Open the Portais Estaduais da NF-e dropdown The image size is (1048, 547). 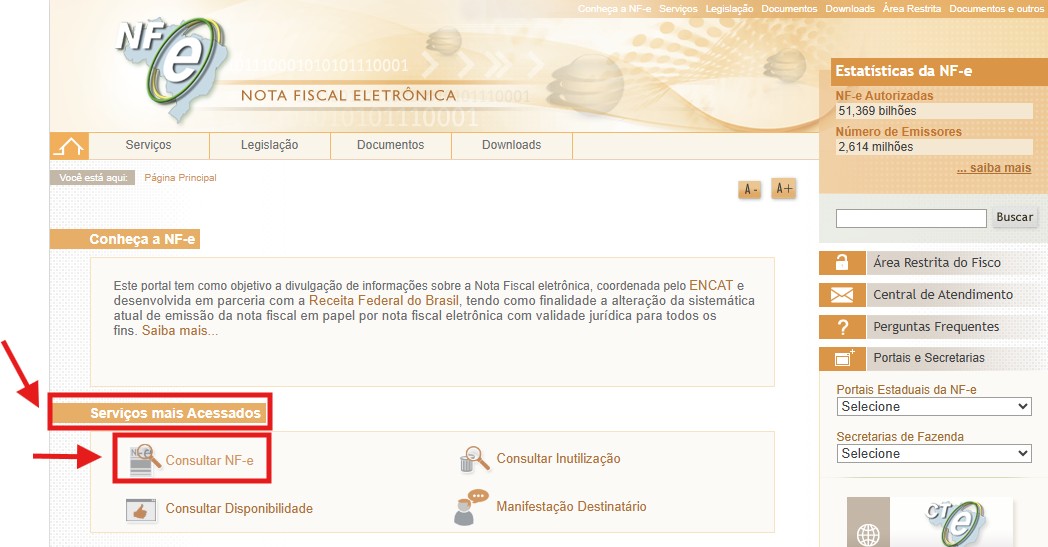pyautogui.click(x=934, y=407)
